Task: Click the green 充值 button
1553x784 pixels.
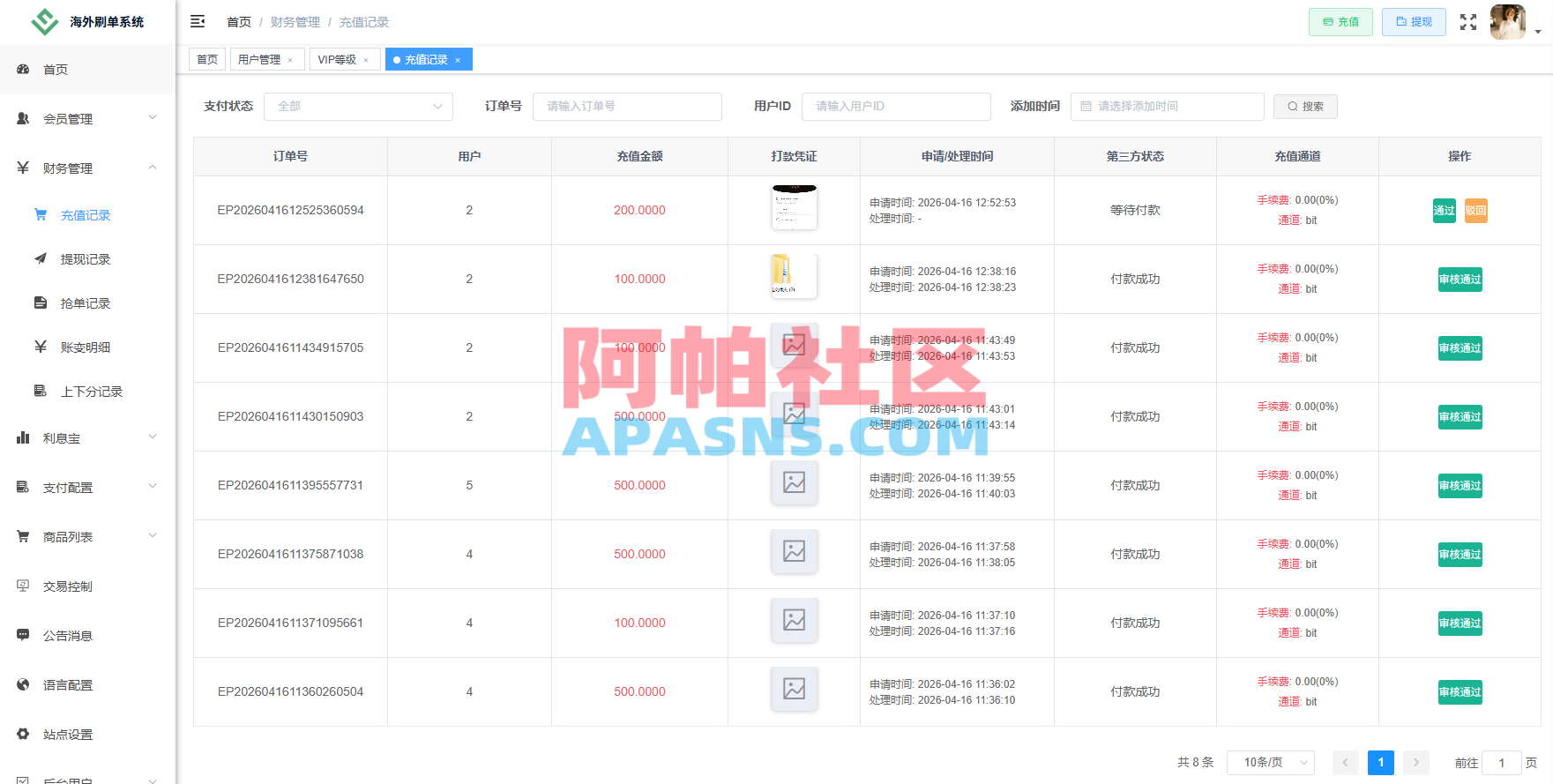Action: 1340,22
